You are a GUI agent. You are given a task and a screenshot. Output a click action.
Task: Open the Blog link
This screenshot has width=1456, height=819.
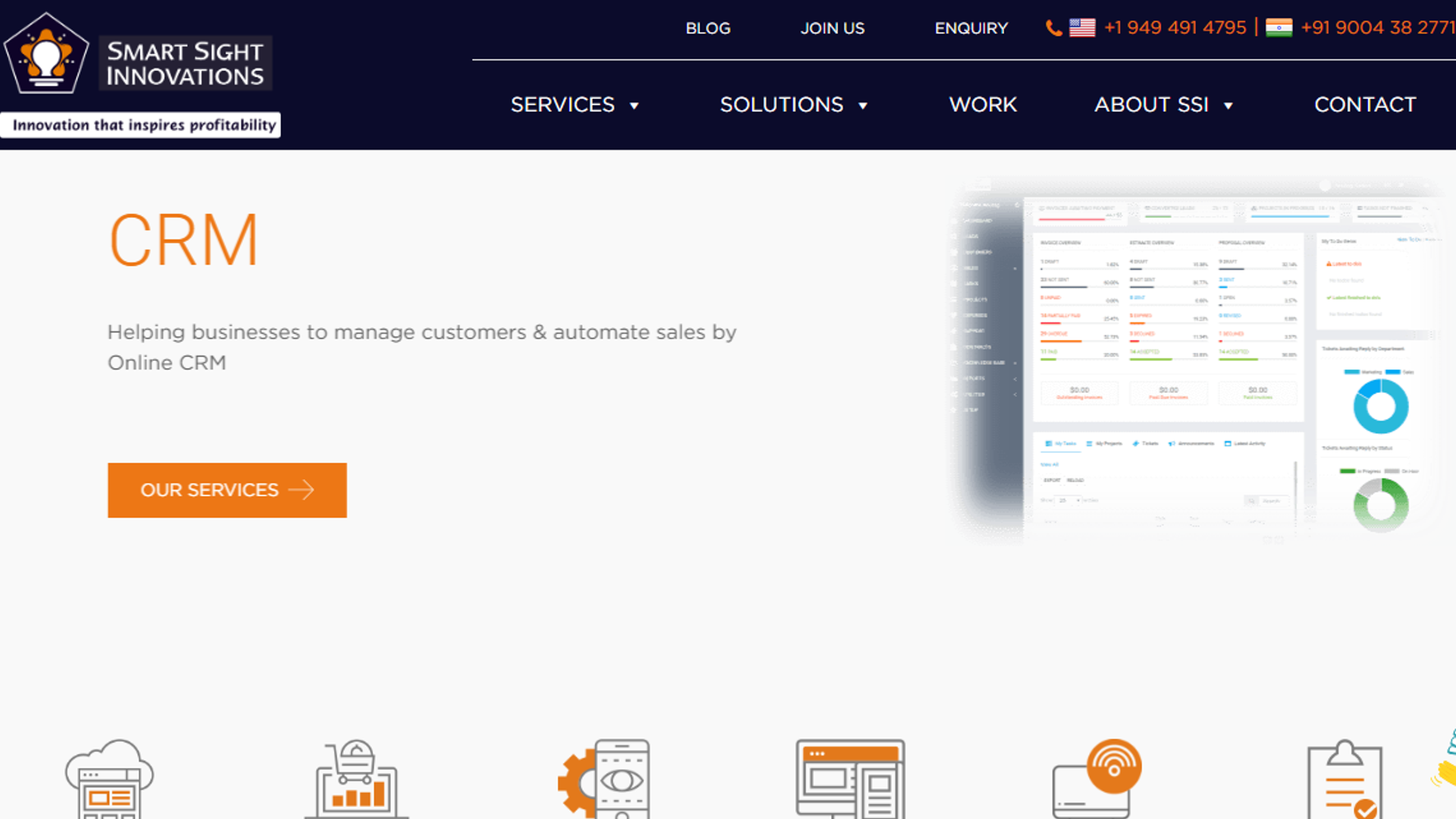[x=708, y=28]
